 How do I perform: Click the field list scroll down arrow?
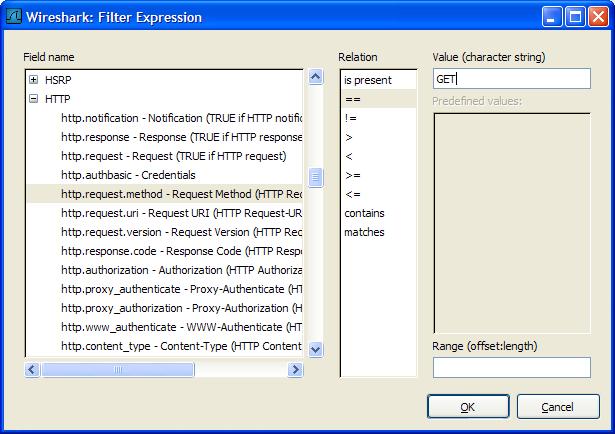pyautogui.click(x=316, y=349)
